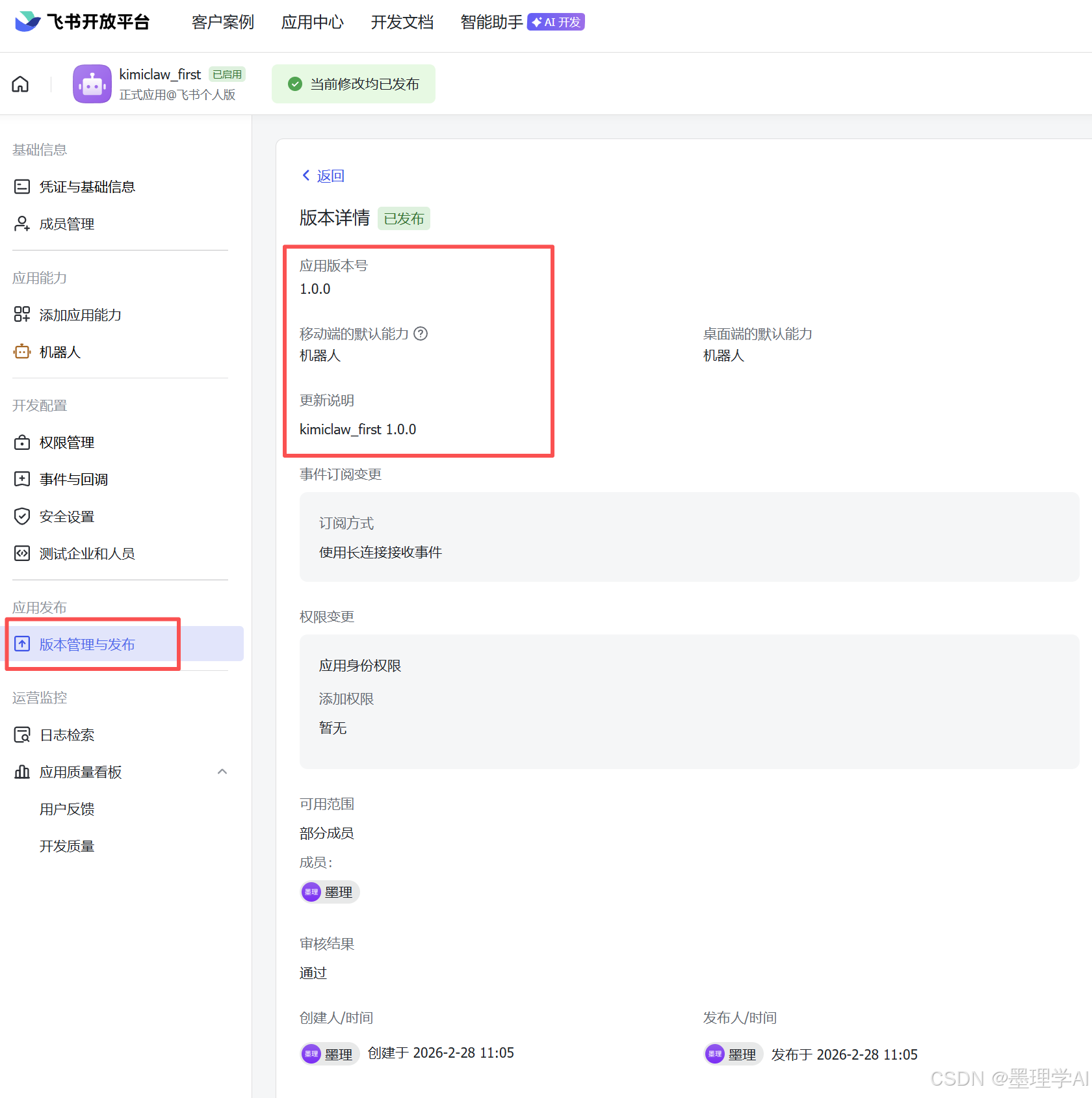Screen dimensions: 1092x1098
Task: Click 通过 under 审核结果
Action: point(313,973)
